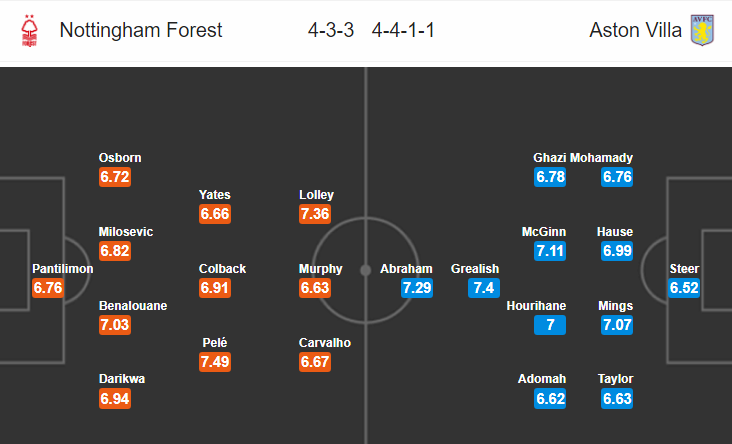Click the Aston Villa club crest
Viewport: 732px width, 444px height.
[x=703, y=30]
